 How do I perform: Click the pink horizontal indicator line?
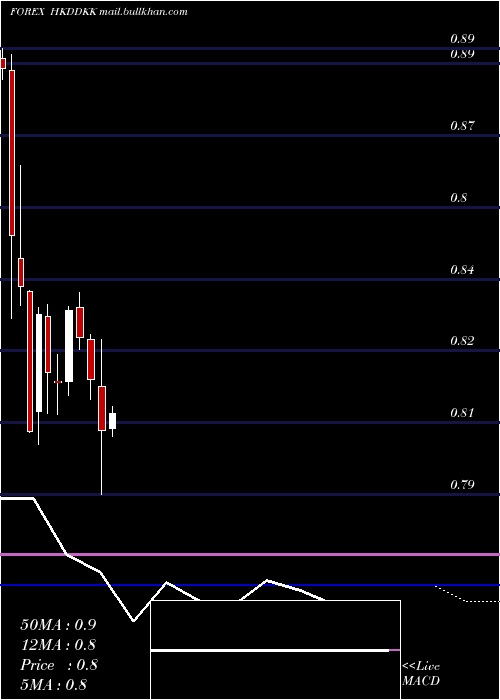250,554
